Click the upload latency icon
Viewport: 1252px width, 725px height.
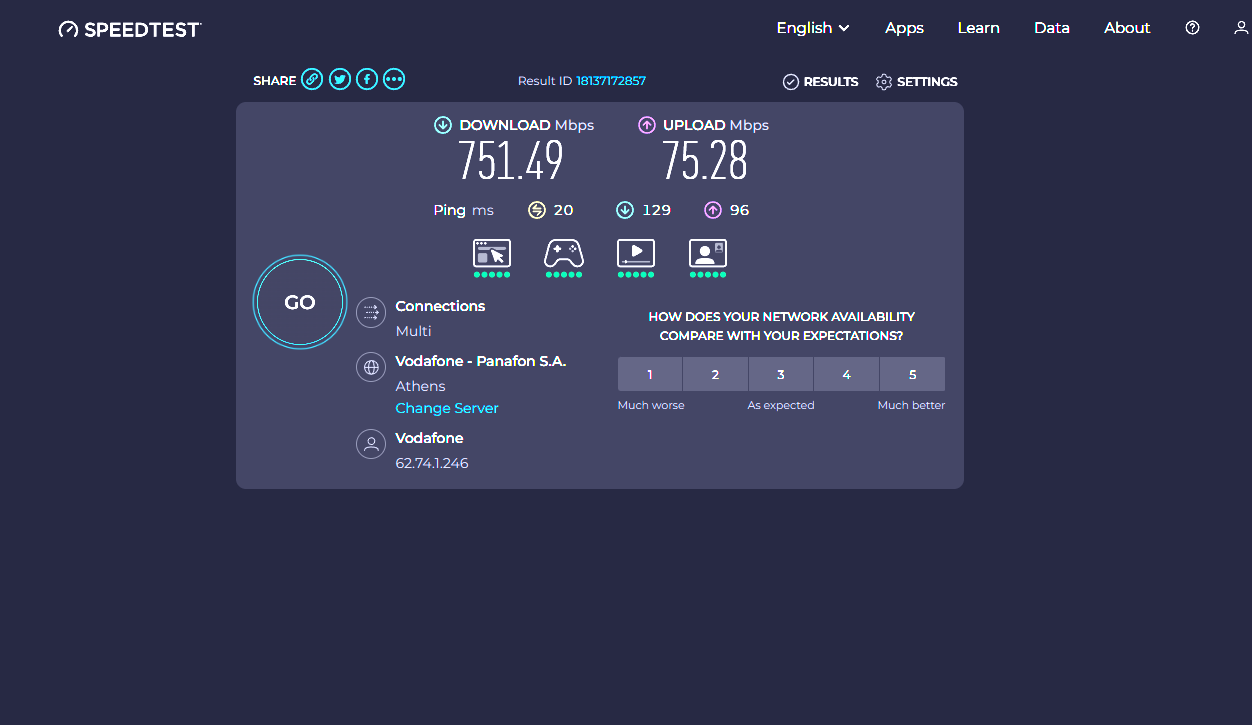click(713, 210)
